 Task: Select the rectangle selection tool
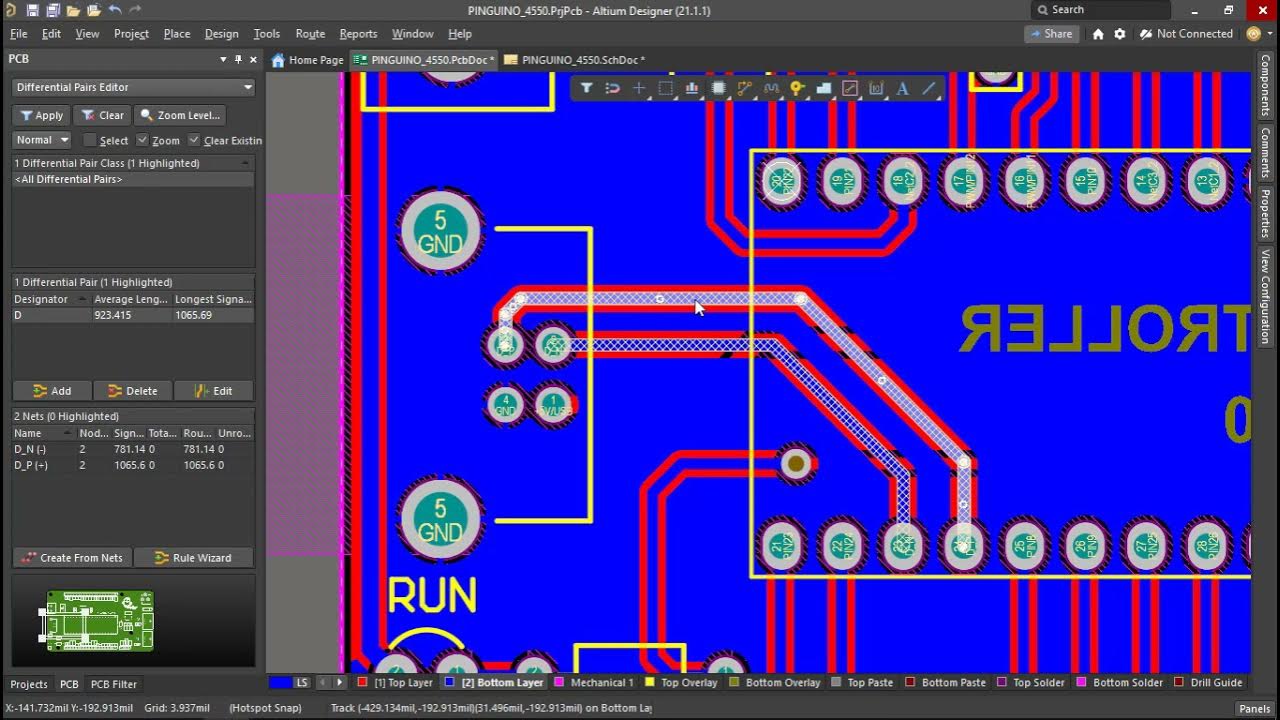coord(665,88)
